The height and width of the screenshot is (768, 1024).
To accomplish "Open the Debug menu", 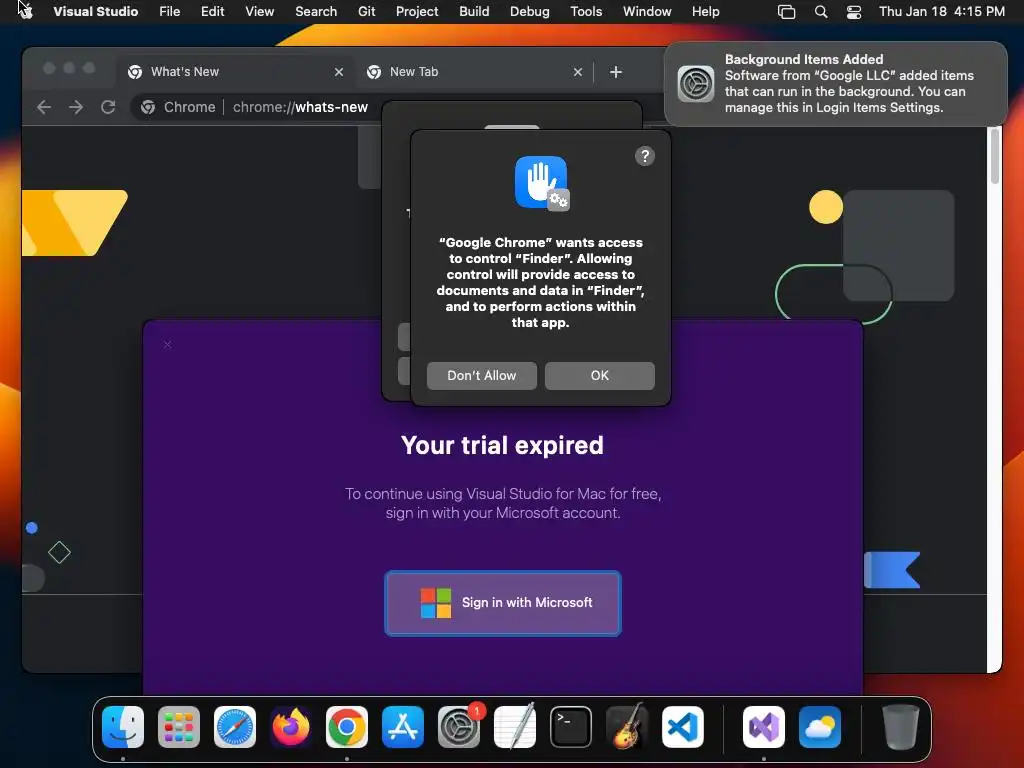I will click(x=530, y=12).
